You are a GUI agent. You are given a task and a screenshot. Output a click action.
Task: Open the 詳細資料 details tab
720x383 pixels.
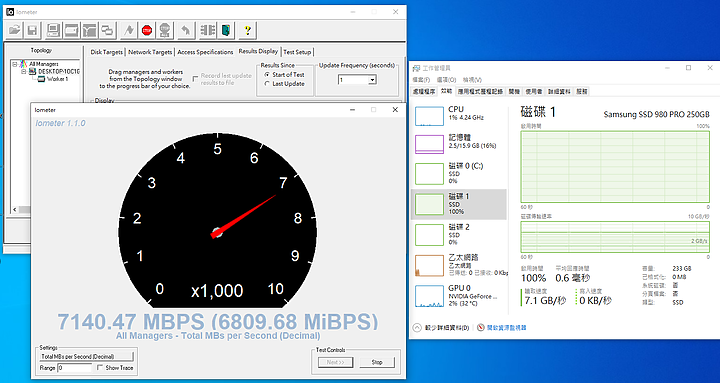(559, 91)
